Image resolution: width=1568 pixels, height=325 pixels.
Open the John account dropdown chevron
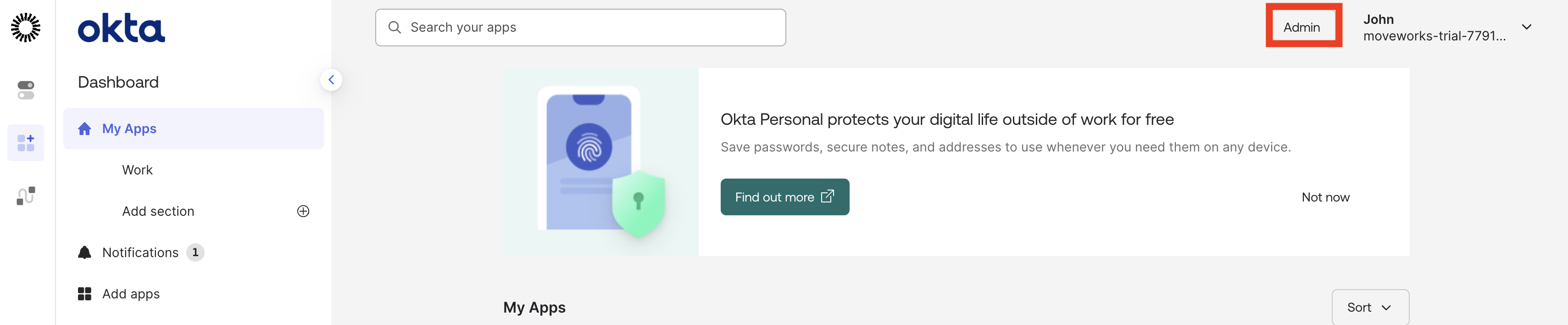(x=1527, y=27)
